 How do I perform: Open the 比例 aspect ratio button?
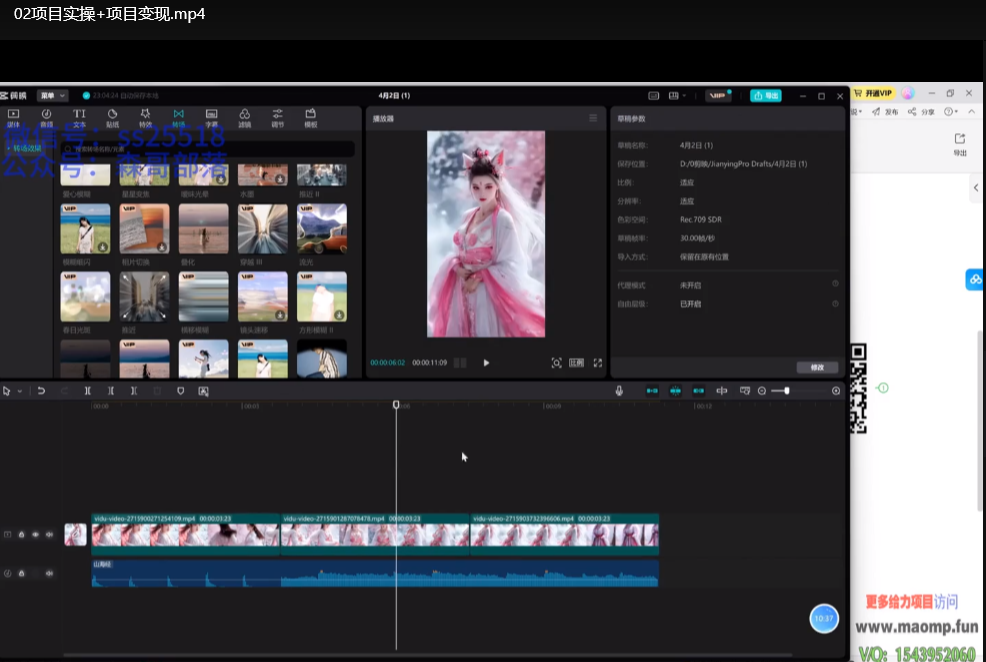coord(577,363)
